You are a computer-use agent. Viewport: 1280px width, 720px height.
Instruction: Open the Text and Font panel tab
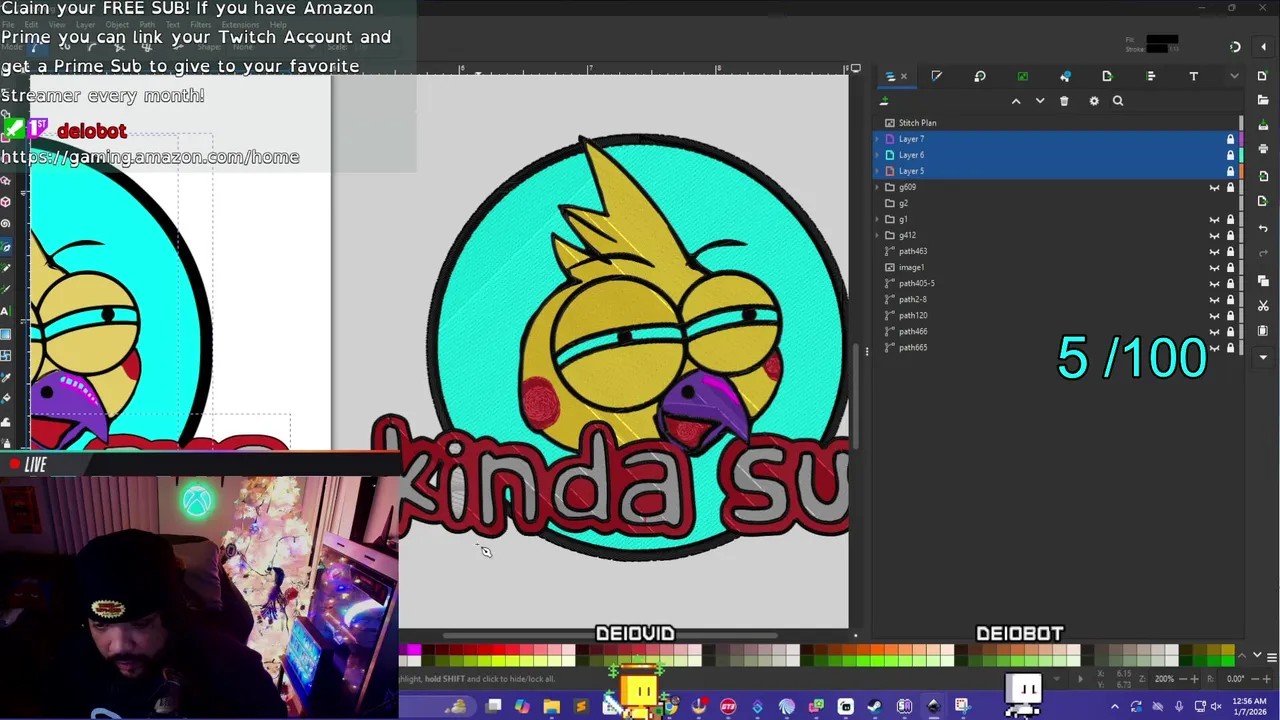click(x=1193, y=76)
